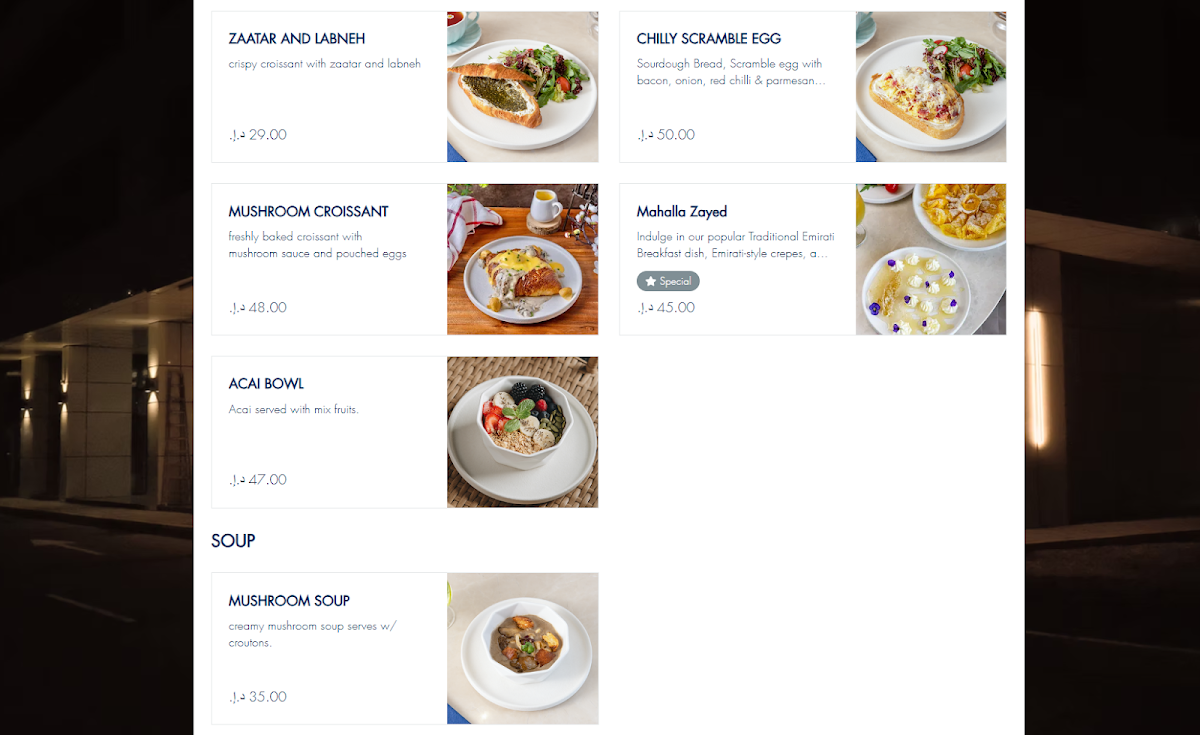1200x735 pixels.
Task: Open the Zaatar and Labneh dish photo
Action: (522, 87)
